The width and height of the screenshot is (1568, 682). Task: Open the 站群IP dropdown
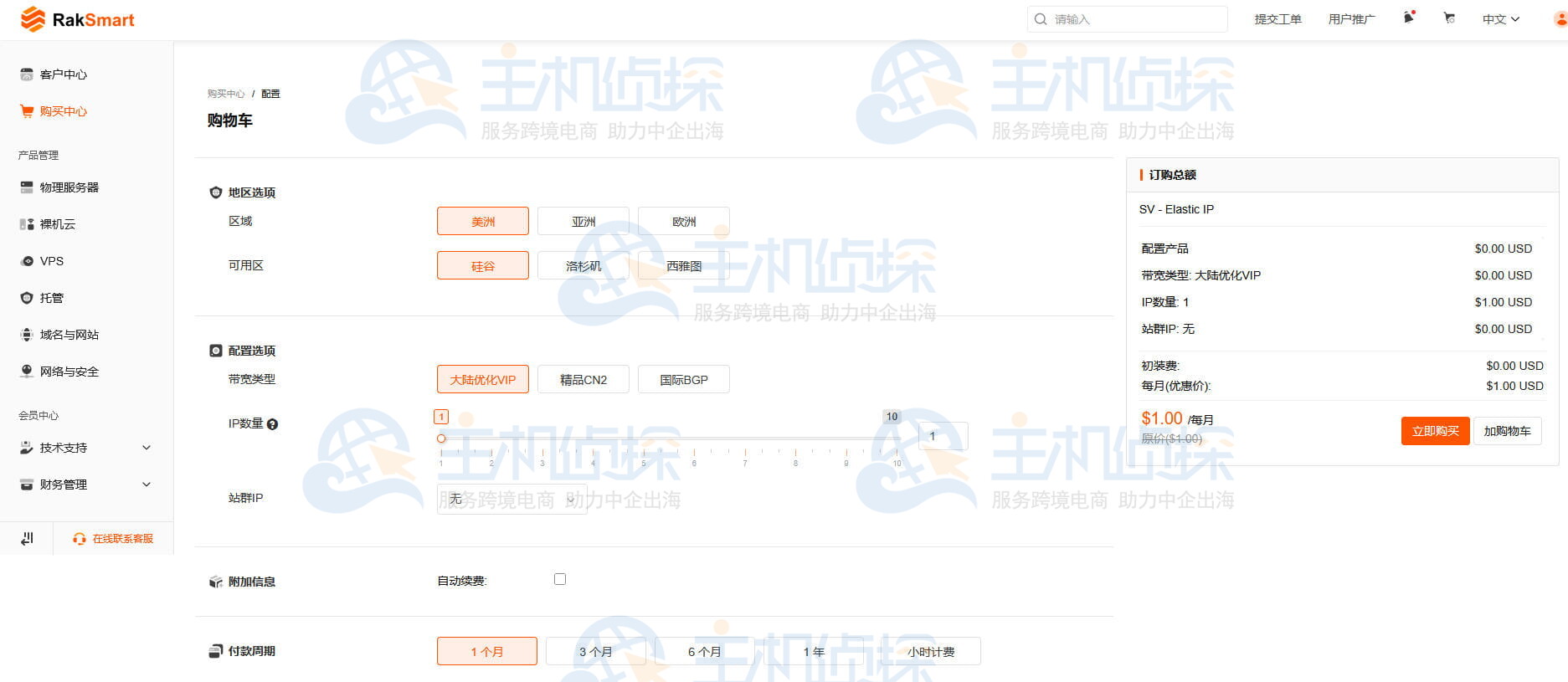tap(512, 499)
